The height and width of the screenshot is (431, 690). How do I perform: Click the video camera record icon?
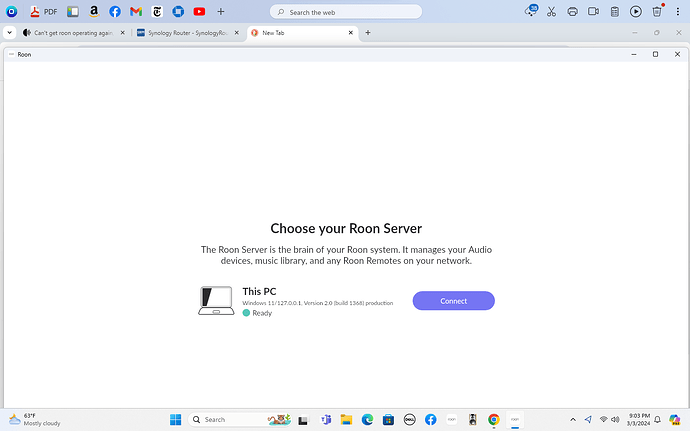tap(594, 11)
